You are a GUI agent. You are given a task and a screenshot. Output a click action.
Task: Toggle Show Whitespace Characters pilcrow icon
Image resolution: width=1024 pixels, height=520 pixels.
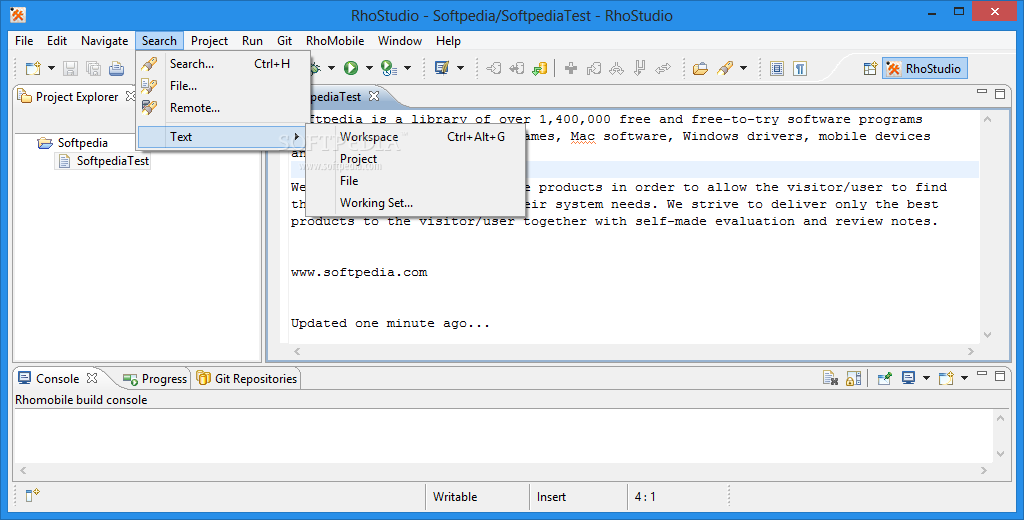click(x=800, y=68)
